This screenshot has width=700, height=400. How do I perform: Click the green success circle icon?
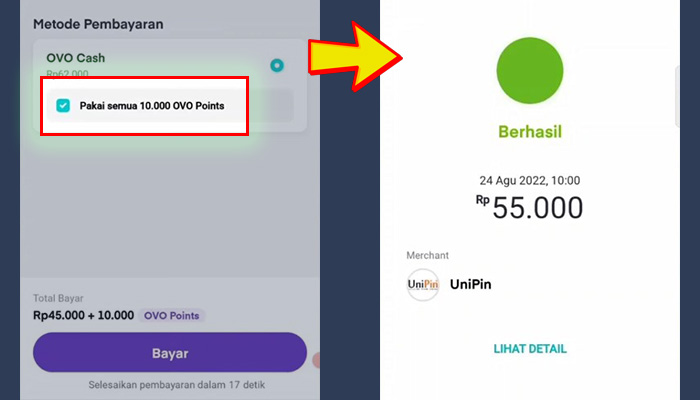530,71
